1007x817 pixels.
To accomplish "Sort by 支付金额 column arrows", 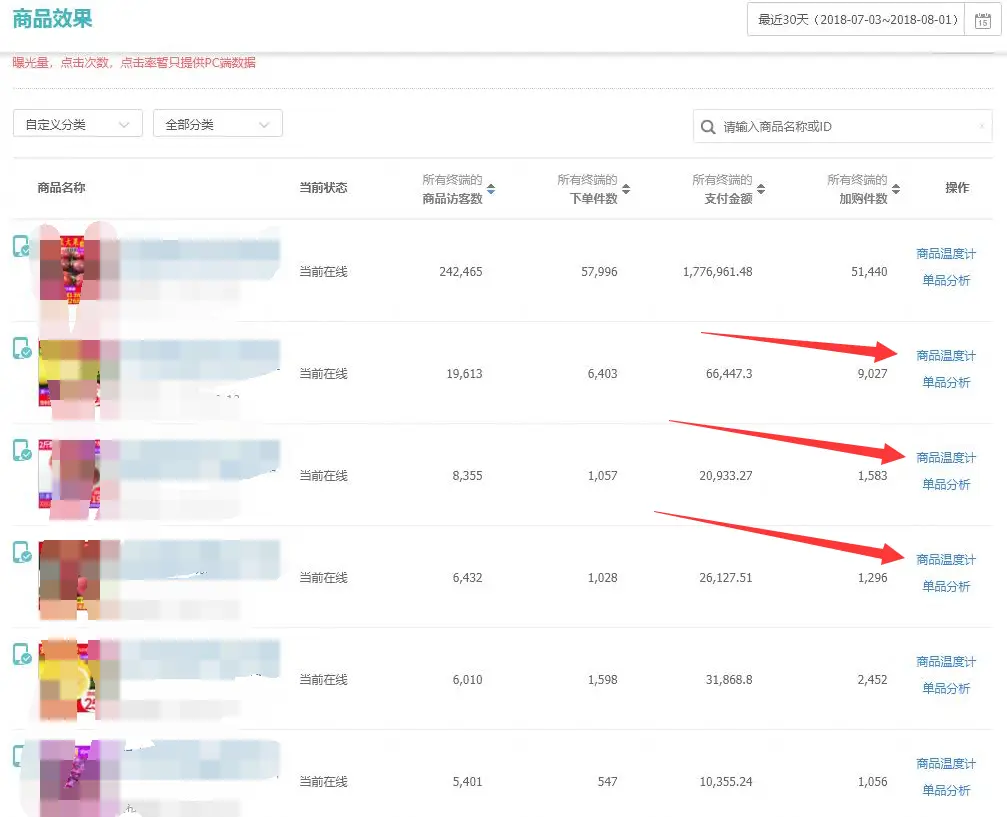I will click(x=761, y=189).
